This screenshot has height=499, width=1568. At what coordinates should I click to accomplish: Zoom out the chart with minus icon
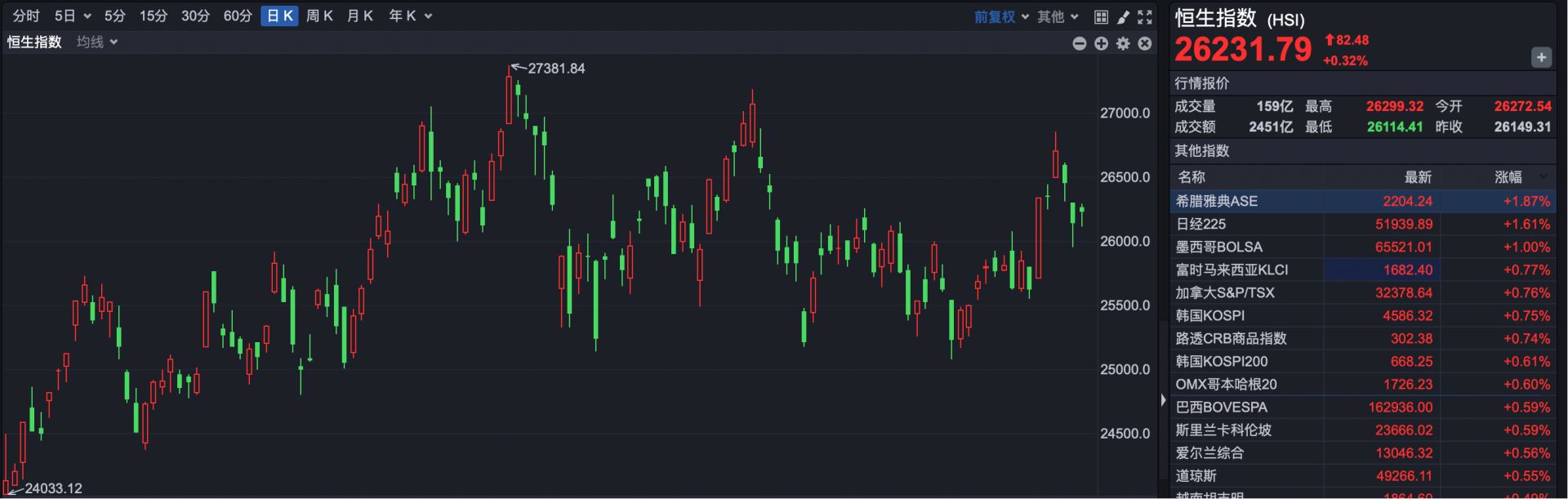[x=1079, y=43]
